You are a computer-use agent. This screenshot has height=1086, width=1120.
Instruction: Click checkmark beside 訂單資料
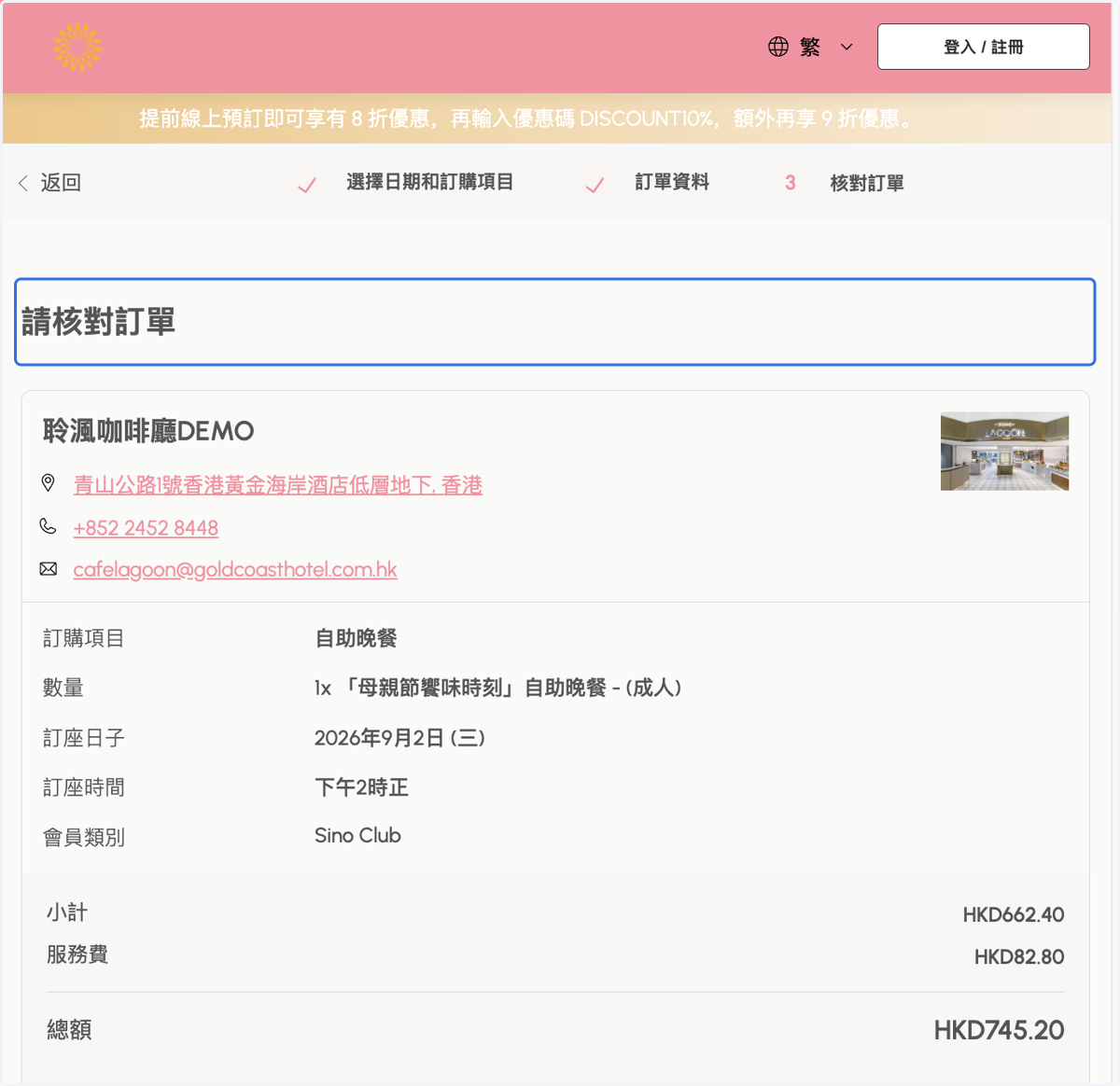595,185
